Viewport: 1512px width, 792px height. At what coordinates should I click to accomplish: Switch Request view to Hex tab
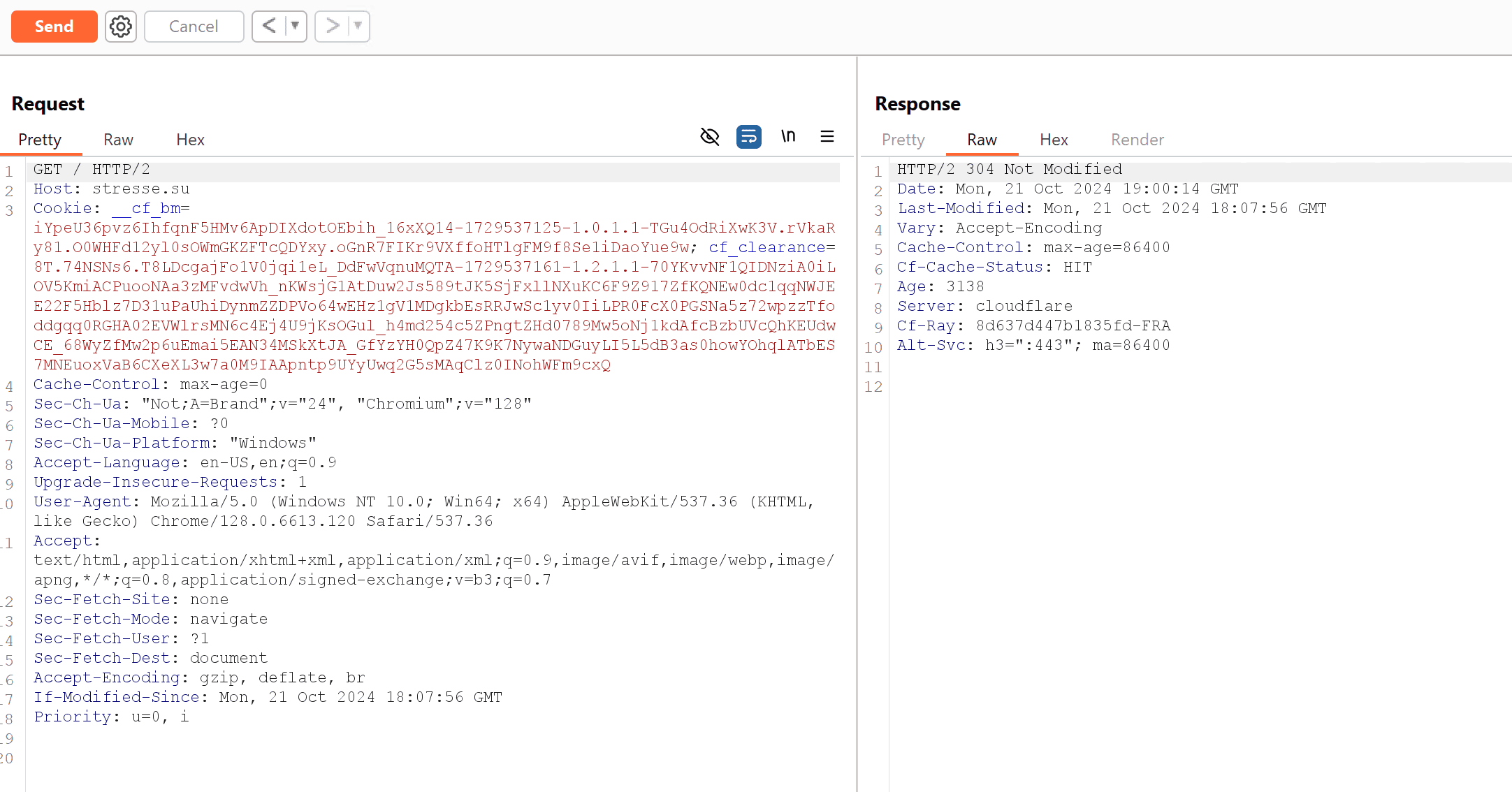tap(190, 140)
